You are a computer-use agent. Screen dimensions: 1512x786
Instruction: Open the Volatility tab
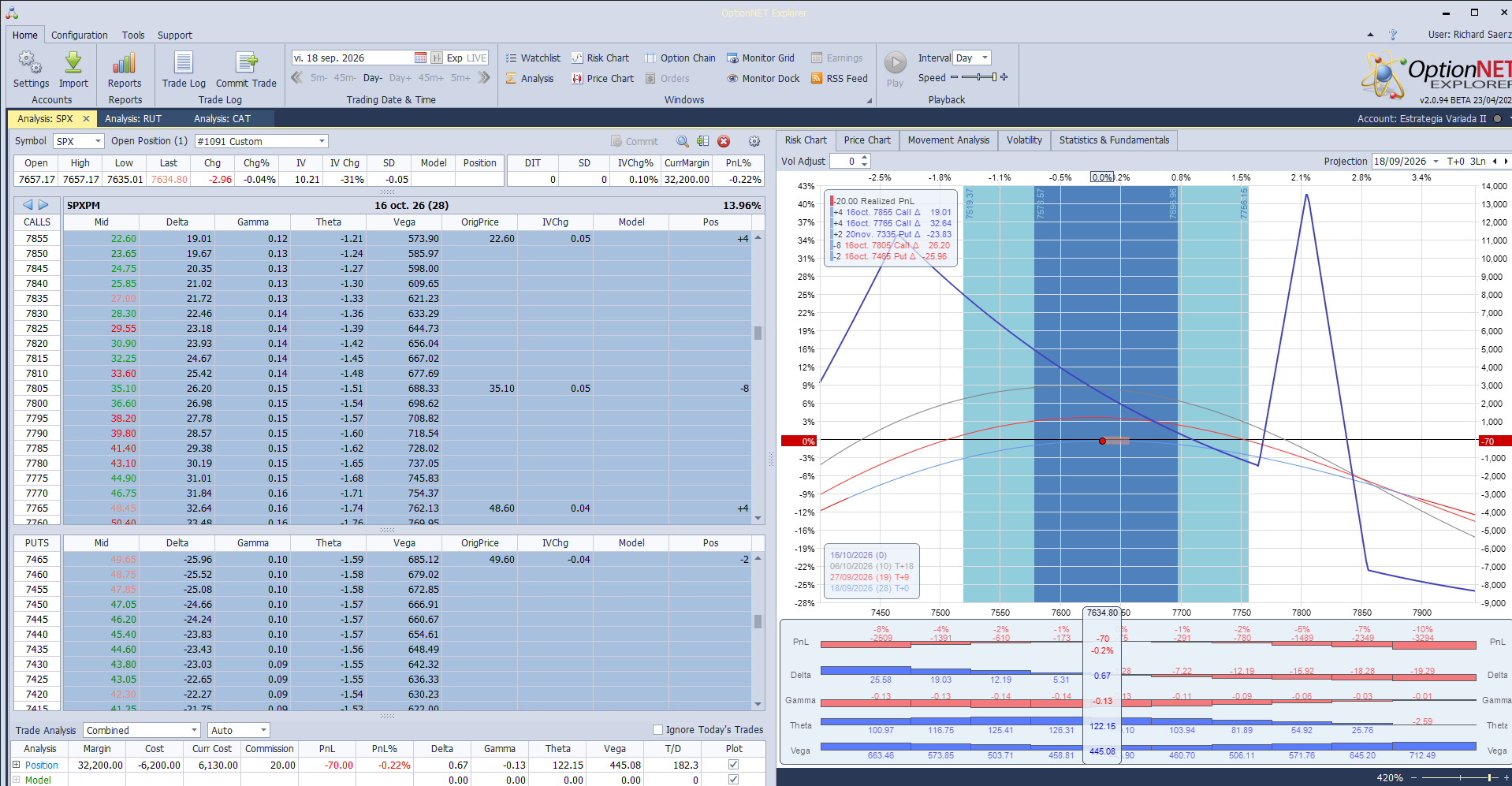pos(1024,140)
